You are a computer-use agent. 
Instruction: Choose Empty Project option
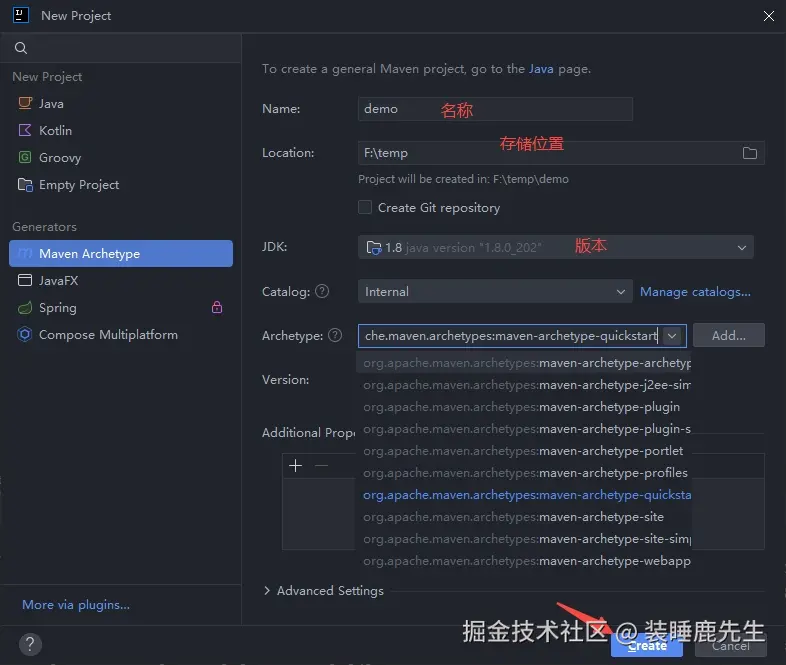120,185
